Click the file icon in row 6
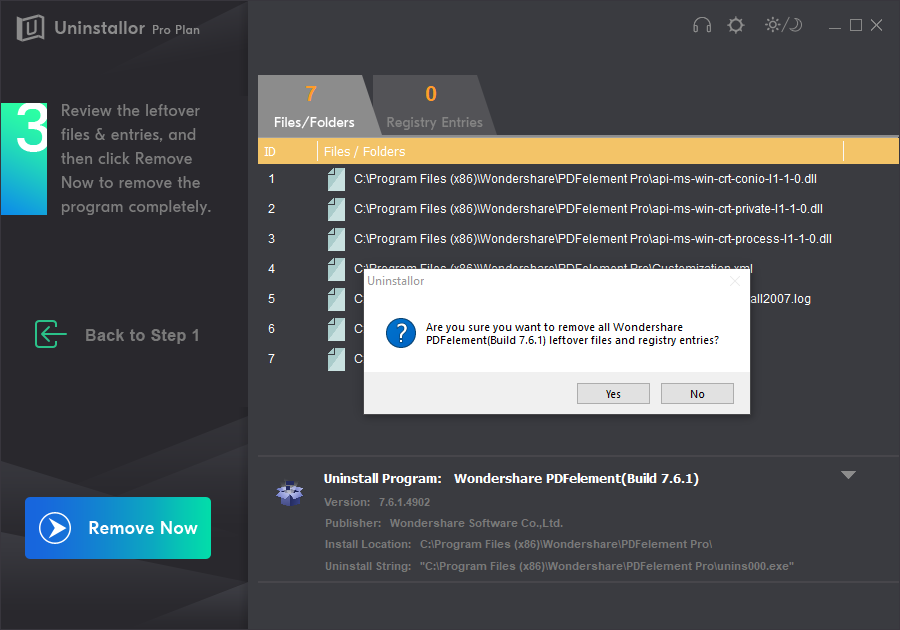The width and height of the screenshot is (900, 630). point(336,329)
